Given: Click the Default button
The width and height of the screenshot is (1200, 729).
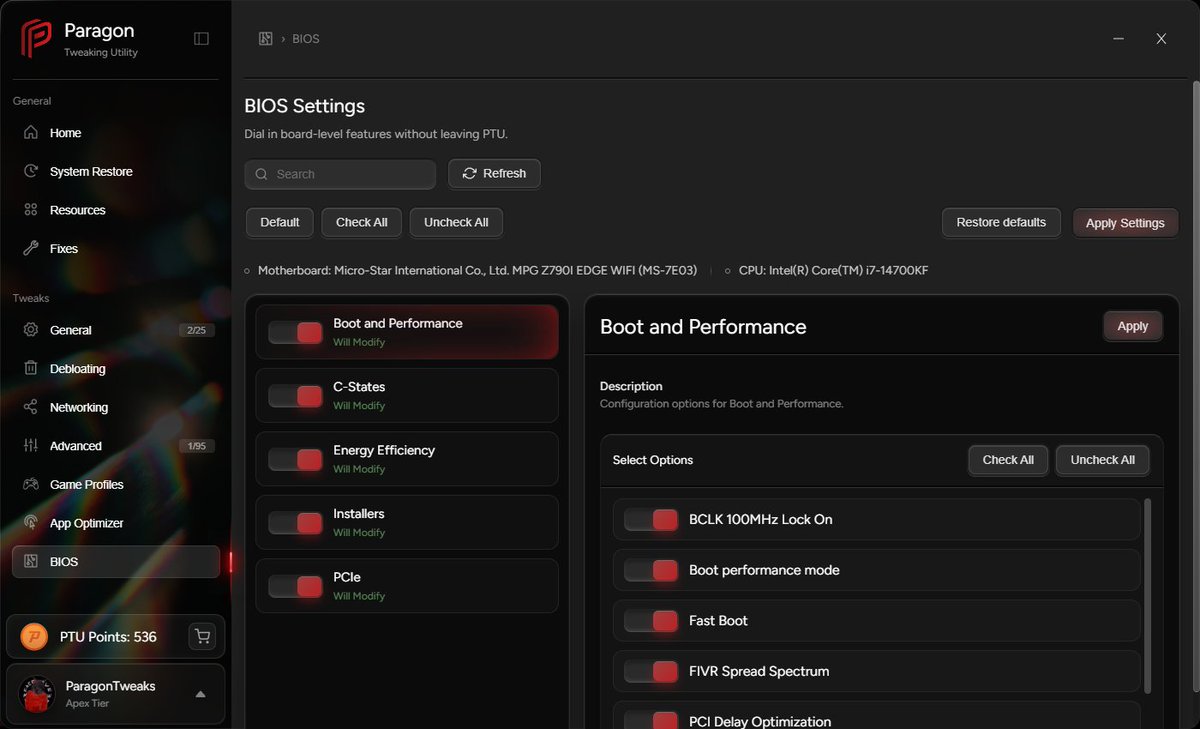Looking at the screenshot, I should [280, 222].
